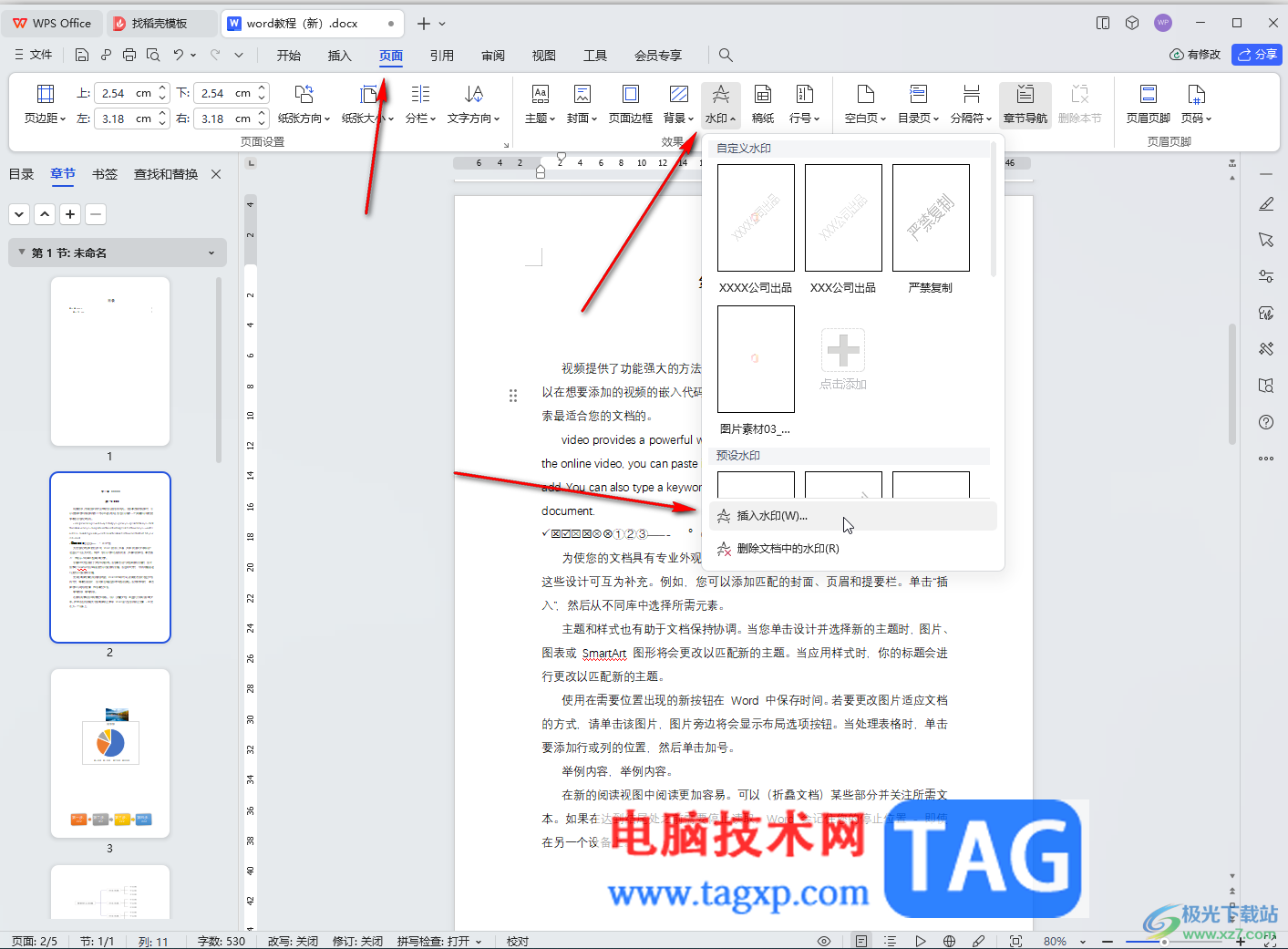This screenshot has height=949, width=1288.
Task: Open the 页边框 page border tool
Action: [x=631, y=104]
